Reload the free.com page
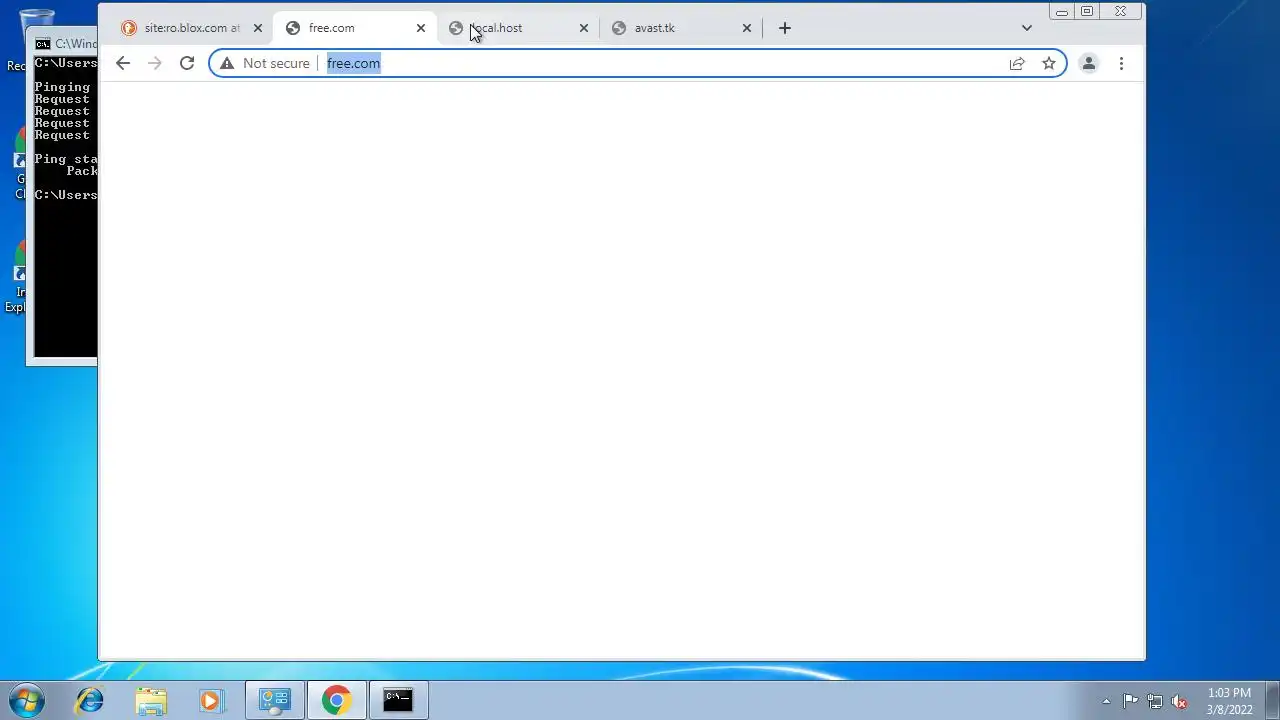 click(187, 63)
